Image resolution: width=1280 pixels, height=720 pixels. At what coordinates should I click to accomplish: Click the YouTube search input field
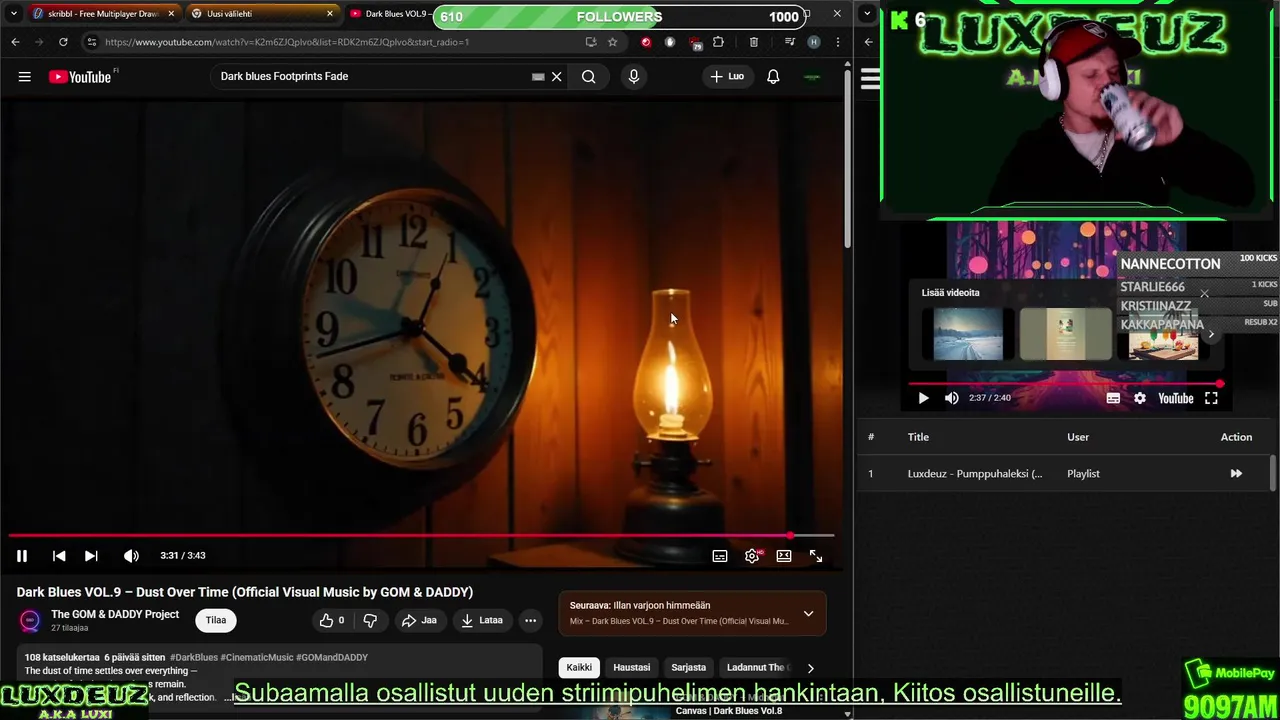tap(370, 77)
